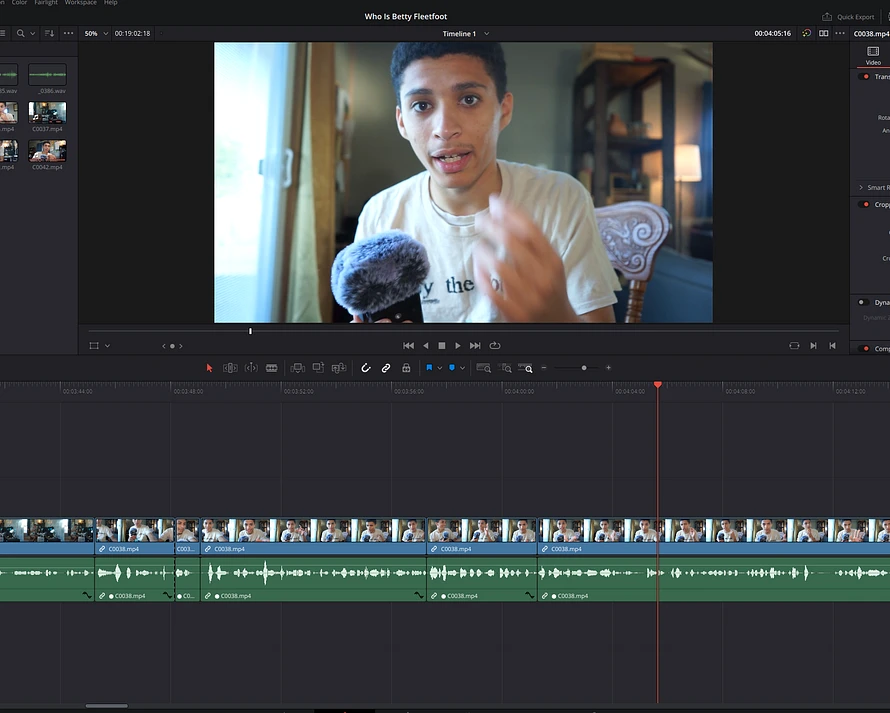Image resolution: width=890 pixels, height=713 pixels.
Task: Open the Fairlight menu
Action: [46, 3]
